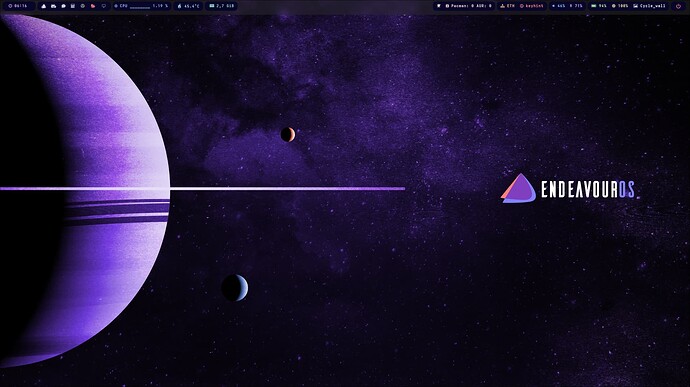Click the ETH network indicator

tap(507, 6)
